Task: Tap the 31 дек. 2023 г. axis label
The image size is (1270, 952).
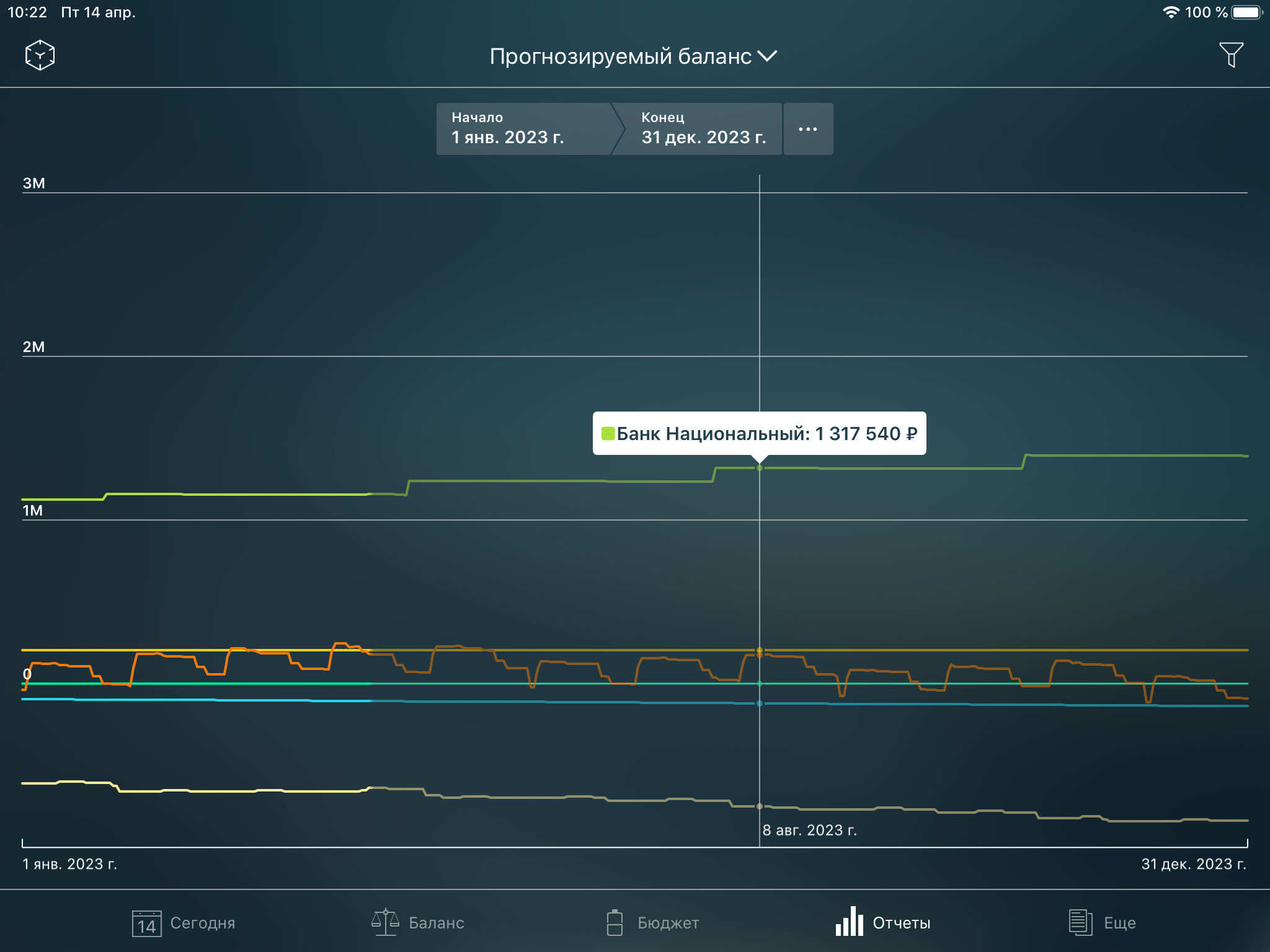Action: click(1194, 864)
